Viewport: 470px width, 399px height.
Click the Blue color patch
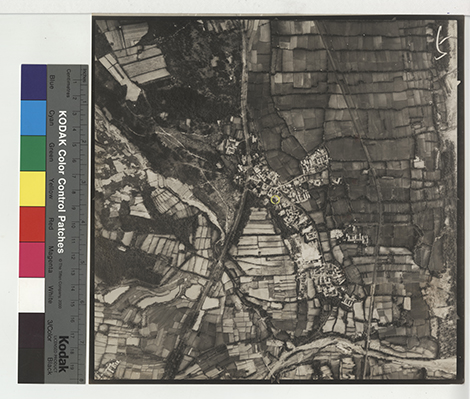[x=34, y=82]
